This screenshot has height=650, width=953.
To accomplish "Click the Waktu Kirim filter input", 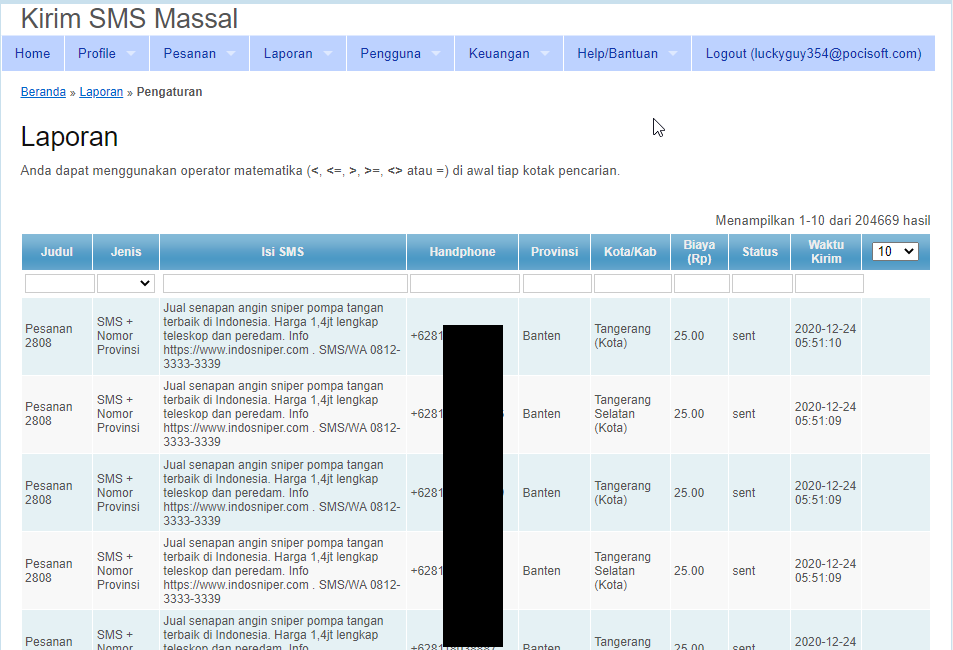I will [x=829, y=283].
